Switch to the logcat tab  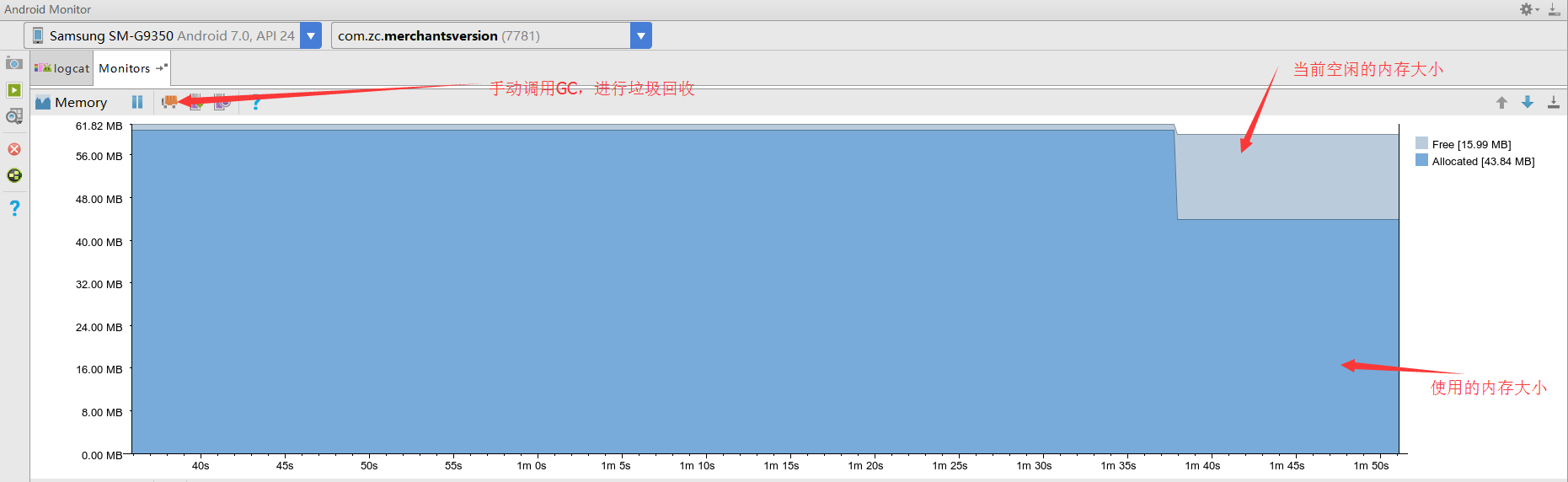[x=62, y=68]
